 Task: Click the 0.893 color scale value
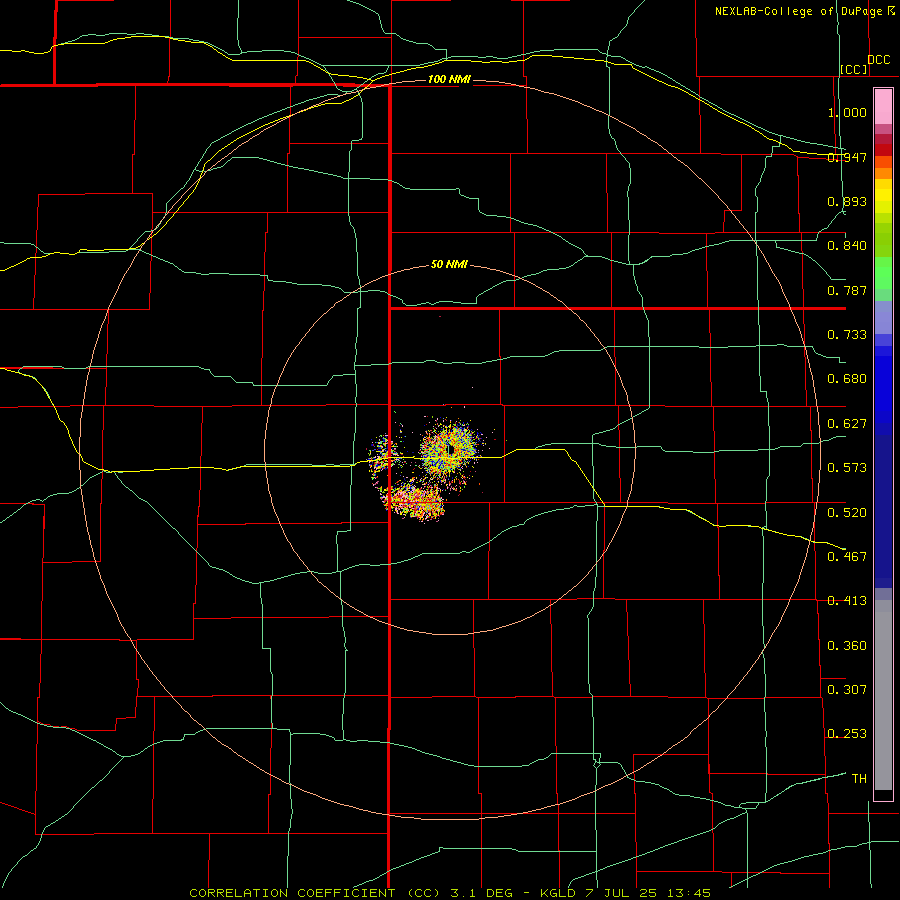pyautogui.click(x=847, y=201)
